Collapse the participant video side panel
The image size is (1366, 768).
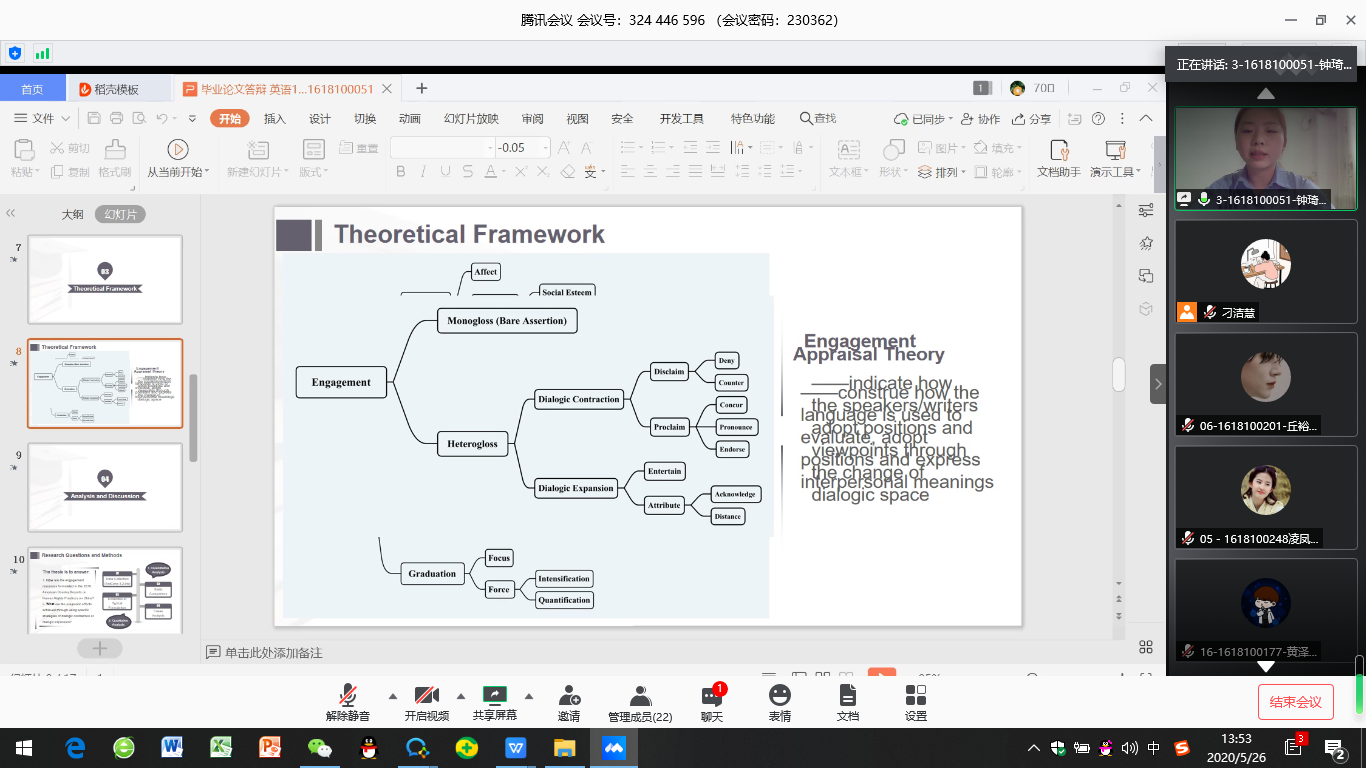[x=1158, y=384]
